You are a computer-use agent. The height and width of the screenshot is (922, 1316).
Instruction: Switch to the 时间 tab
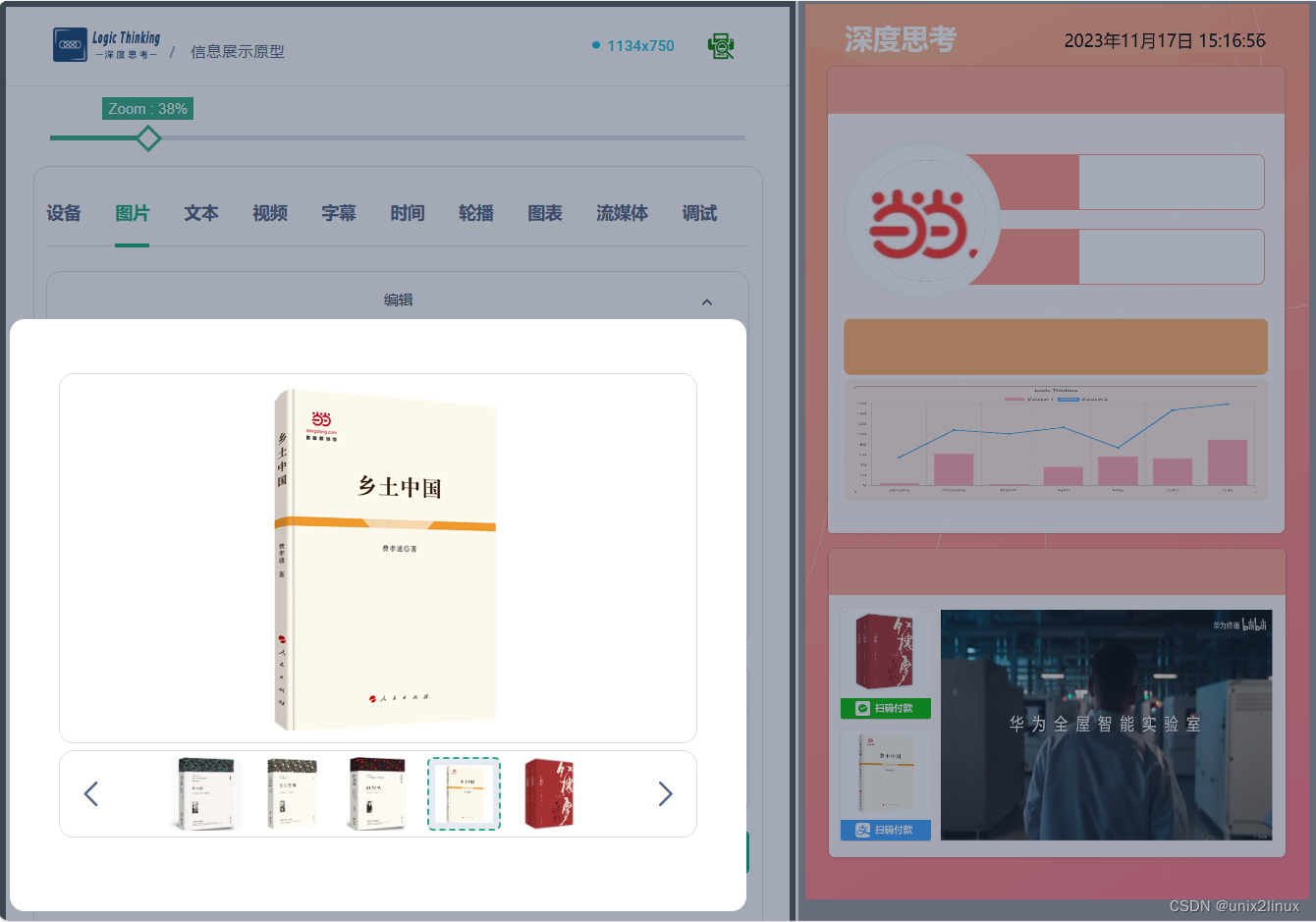408,213
